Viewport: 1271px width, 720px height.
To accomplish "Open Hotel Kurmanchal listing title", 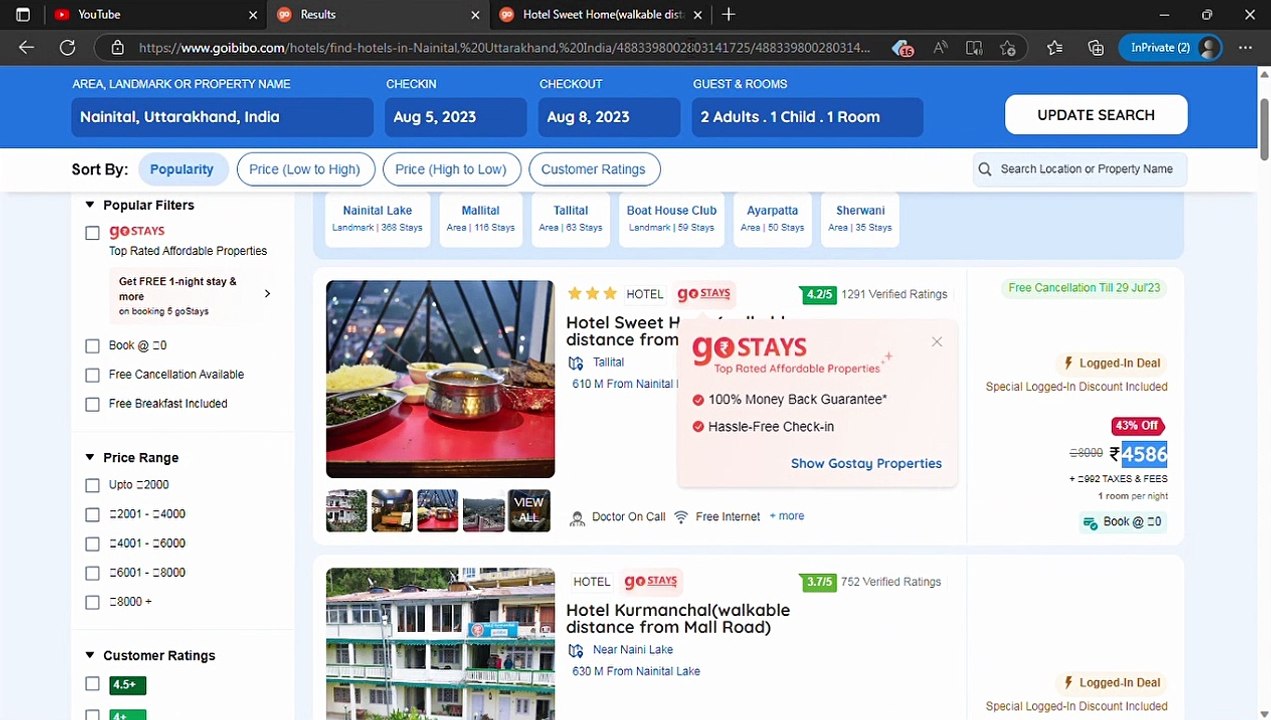I will (x=678, y=619).
